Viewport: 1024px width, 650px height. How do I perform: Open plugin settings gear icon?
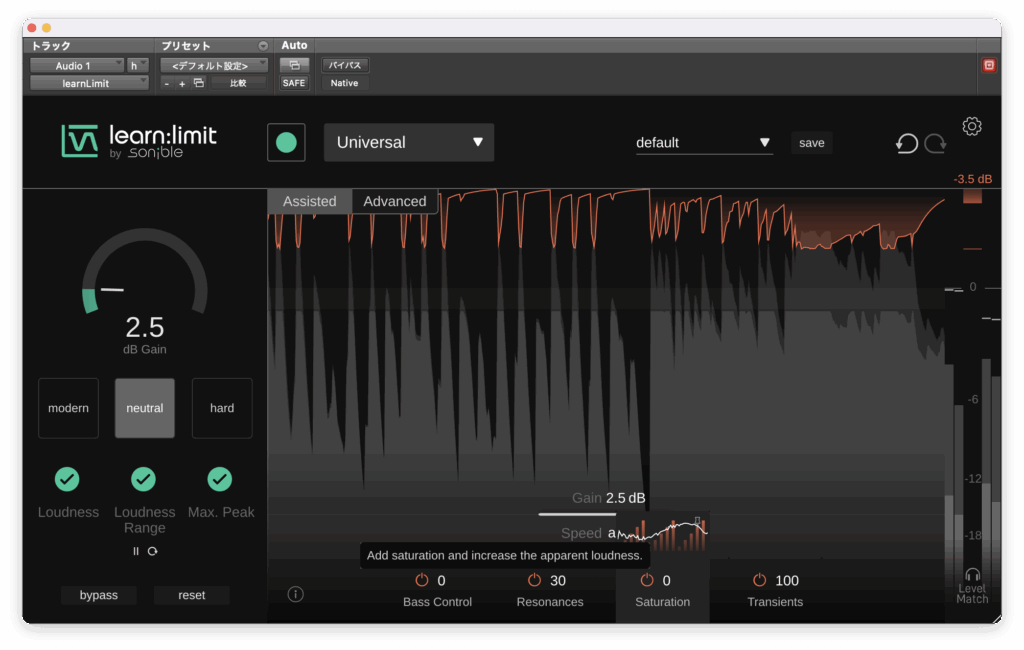point(972,126)
